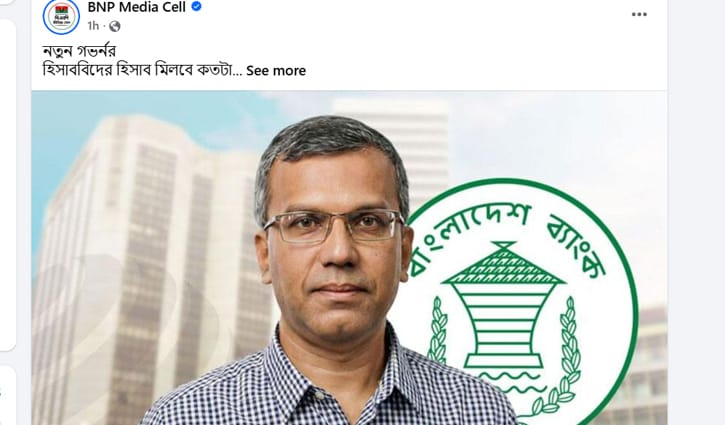Expand post text with See more
Screen dimensions: 725x425
(x=276, y=70)
